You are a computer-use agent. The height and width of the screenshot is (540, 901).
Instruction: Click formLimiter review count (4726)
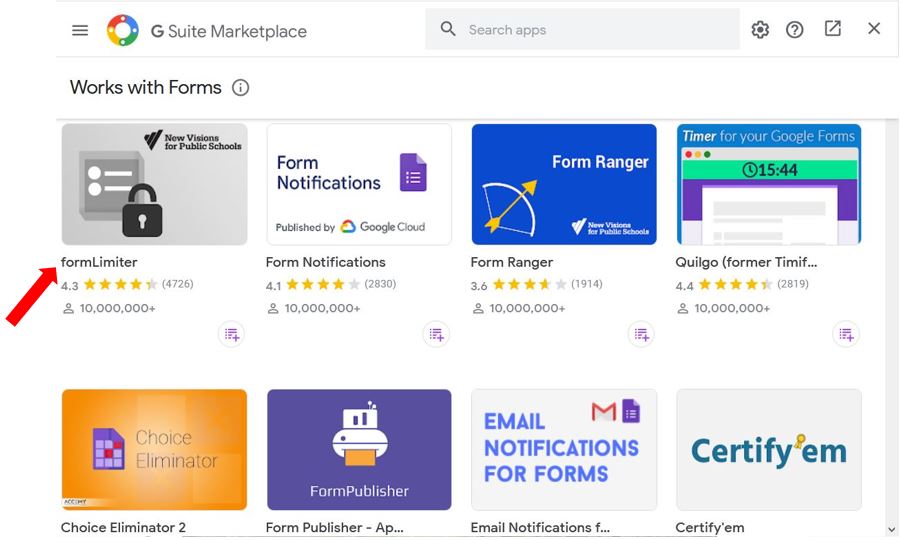(x=178, y=284)
